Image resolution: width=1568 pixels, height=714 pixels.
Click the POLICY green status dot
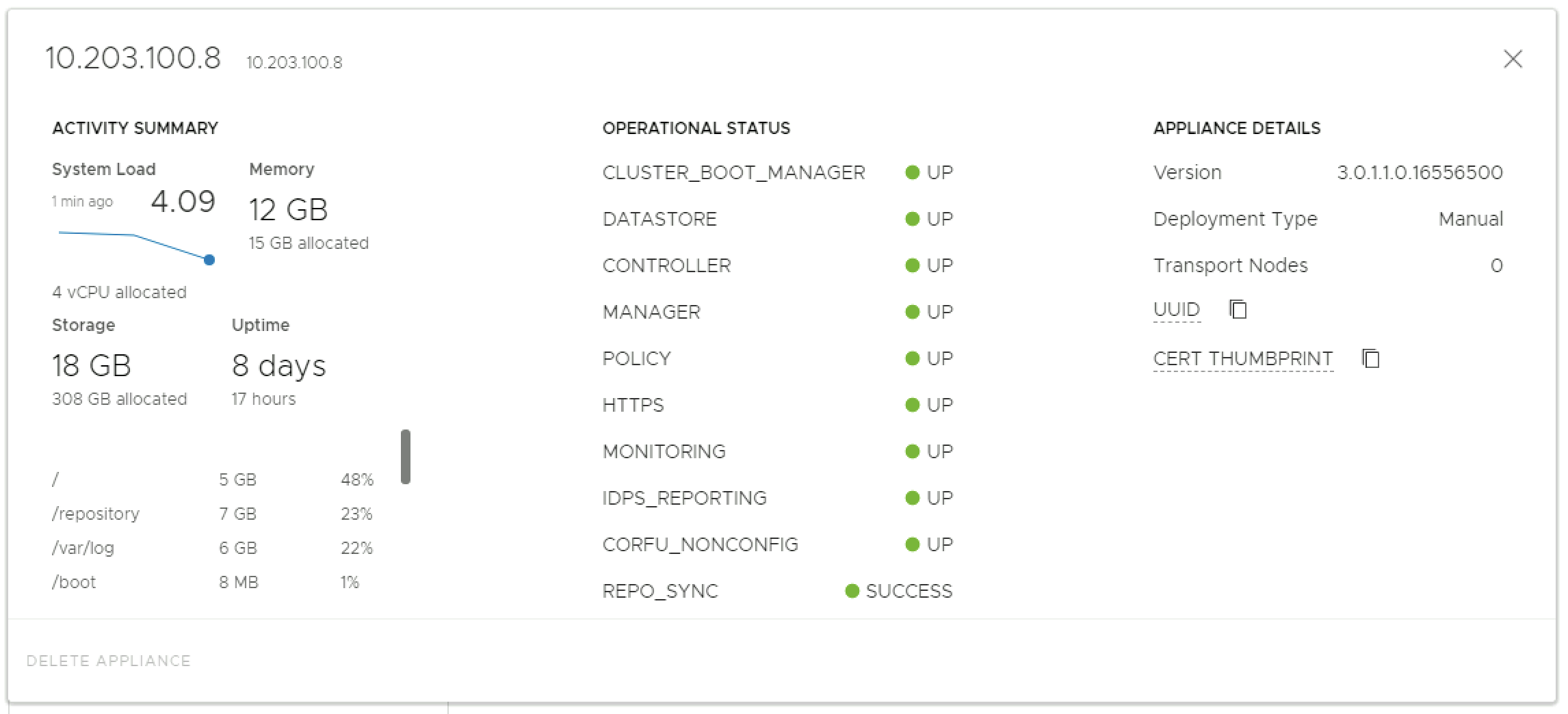click(912, 358)
